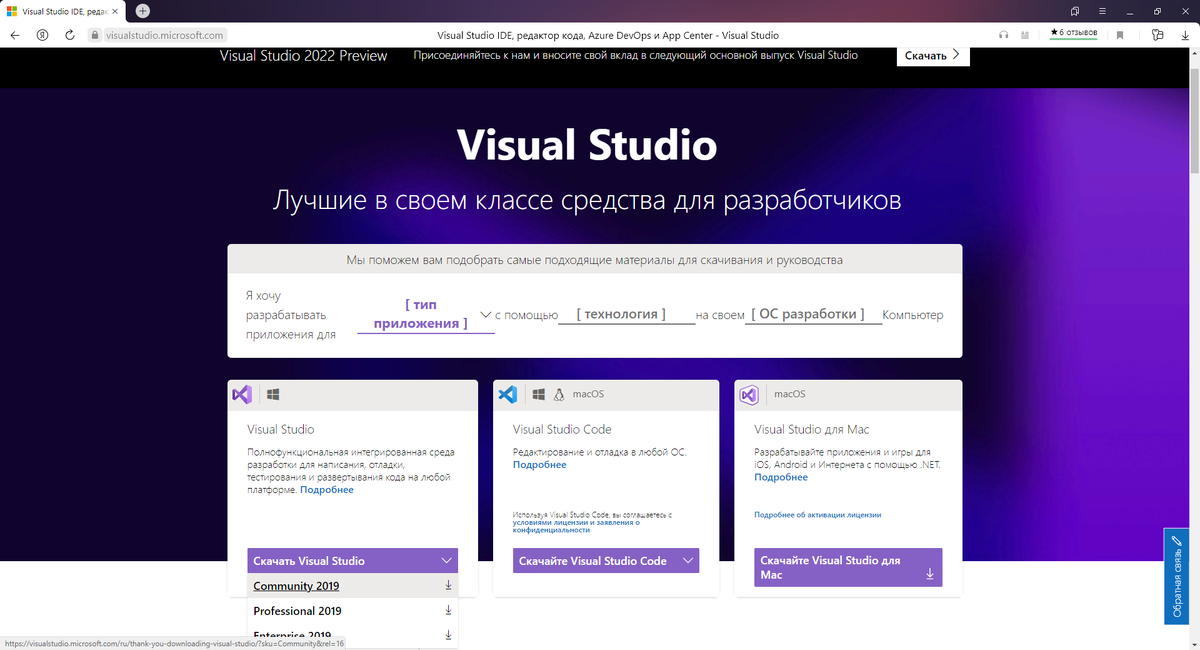Image resolution: width=1200 pixels, height=650 pixels.
Task: Click the bookmark icon in the address bar area
Action: click(1119, 34)
